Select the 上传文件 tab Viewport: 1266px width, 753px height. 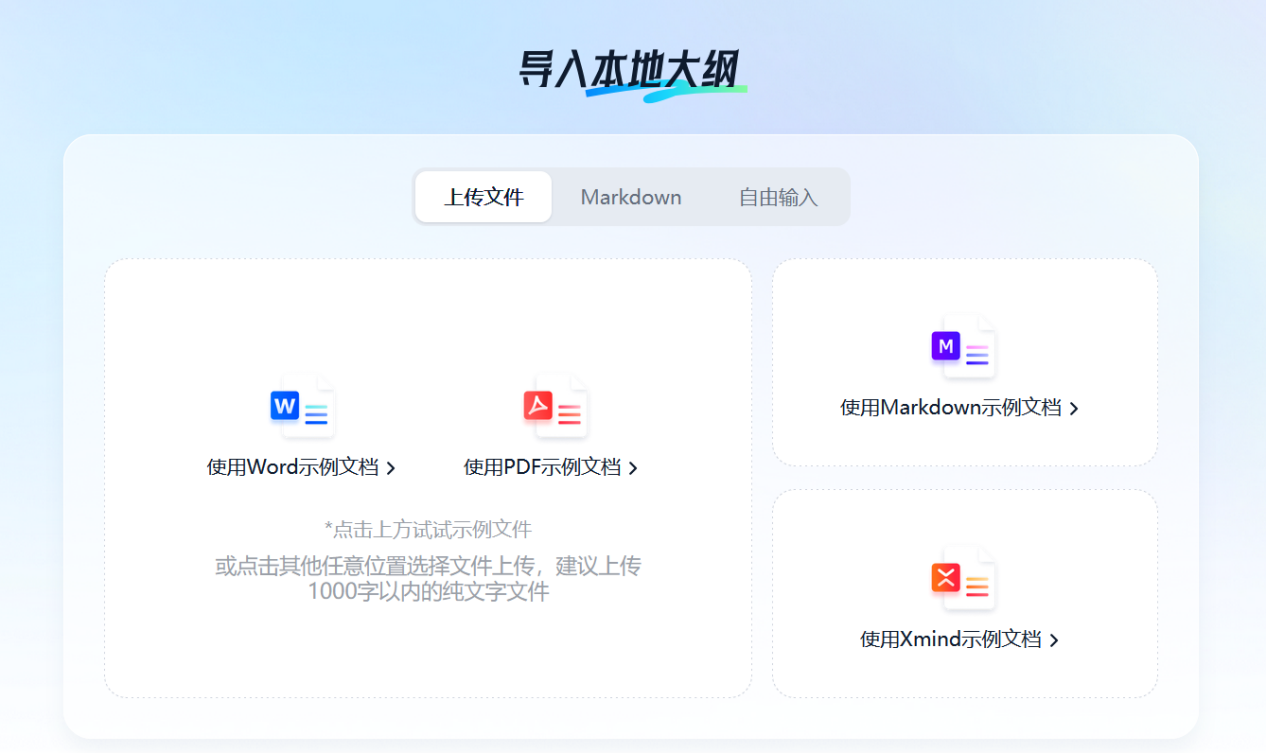pyautogui.click(x=483, y=197)
